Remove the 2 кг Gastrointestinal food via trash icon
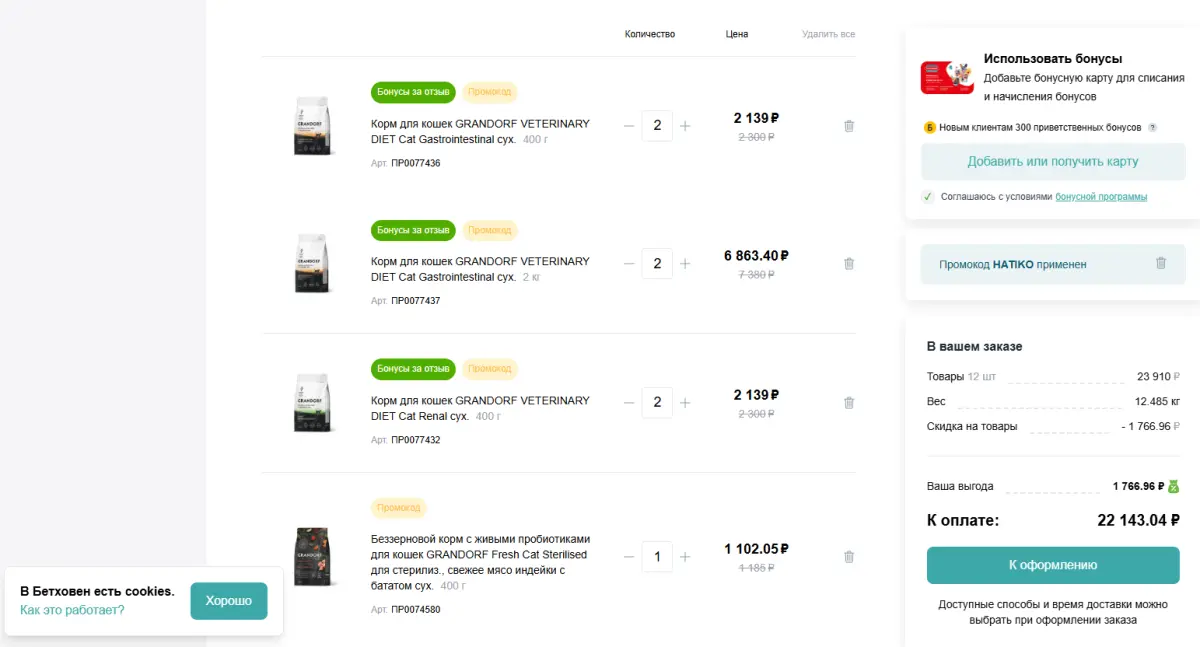The image size is (1200, 647). click(x=849, y=264)
